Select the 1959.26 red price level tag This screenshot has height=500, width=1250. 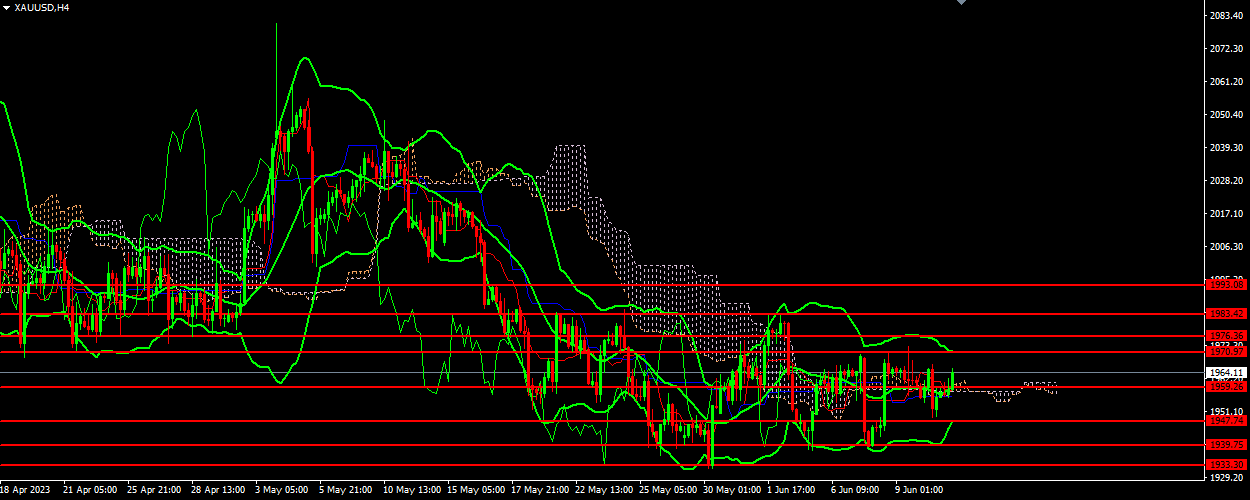(1226, 387)
